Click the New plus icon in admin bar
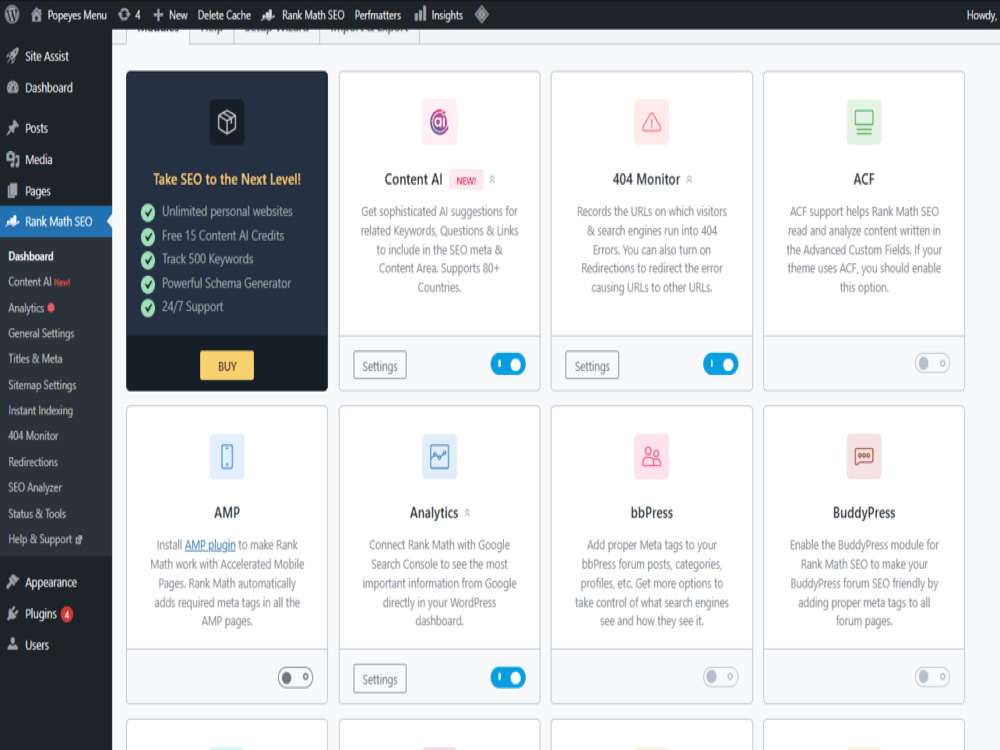 point(158,15)
